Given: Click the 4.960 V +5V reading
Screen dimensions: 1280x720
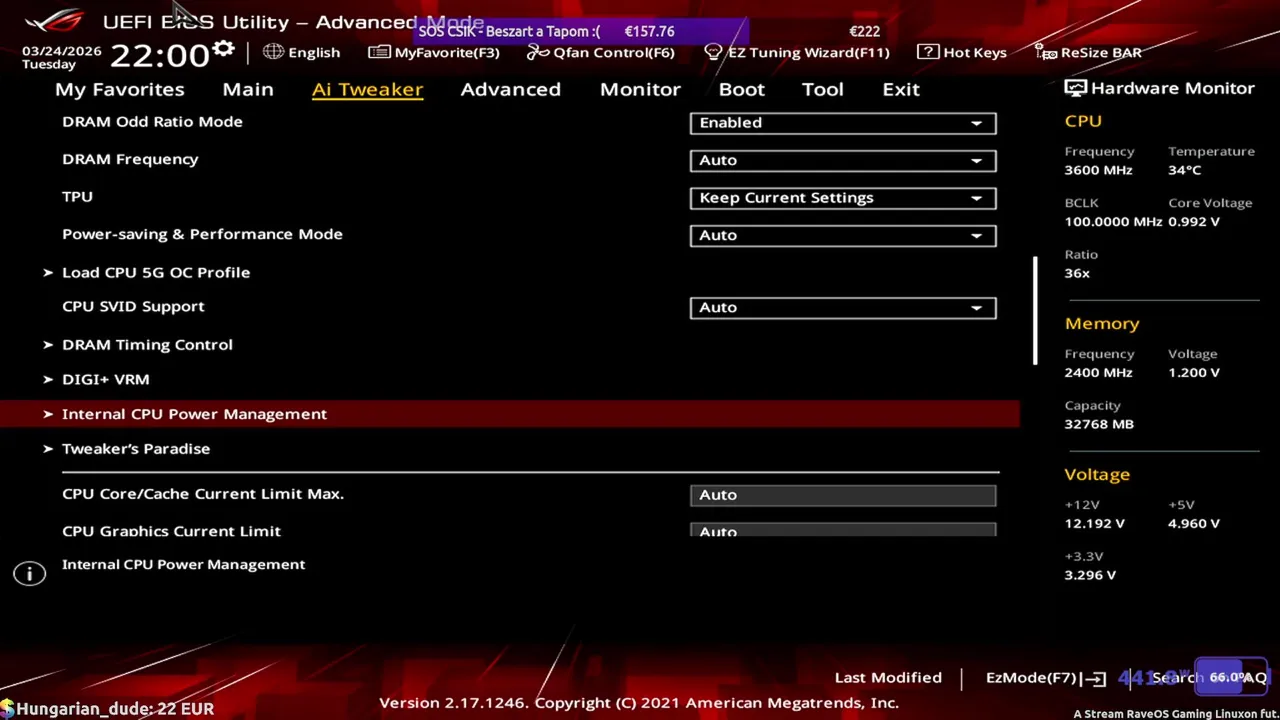Looking at the screenshot, I should tap(1196, 523).
